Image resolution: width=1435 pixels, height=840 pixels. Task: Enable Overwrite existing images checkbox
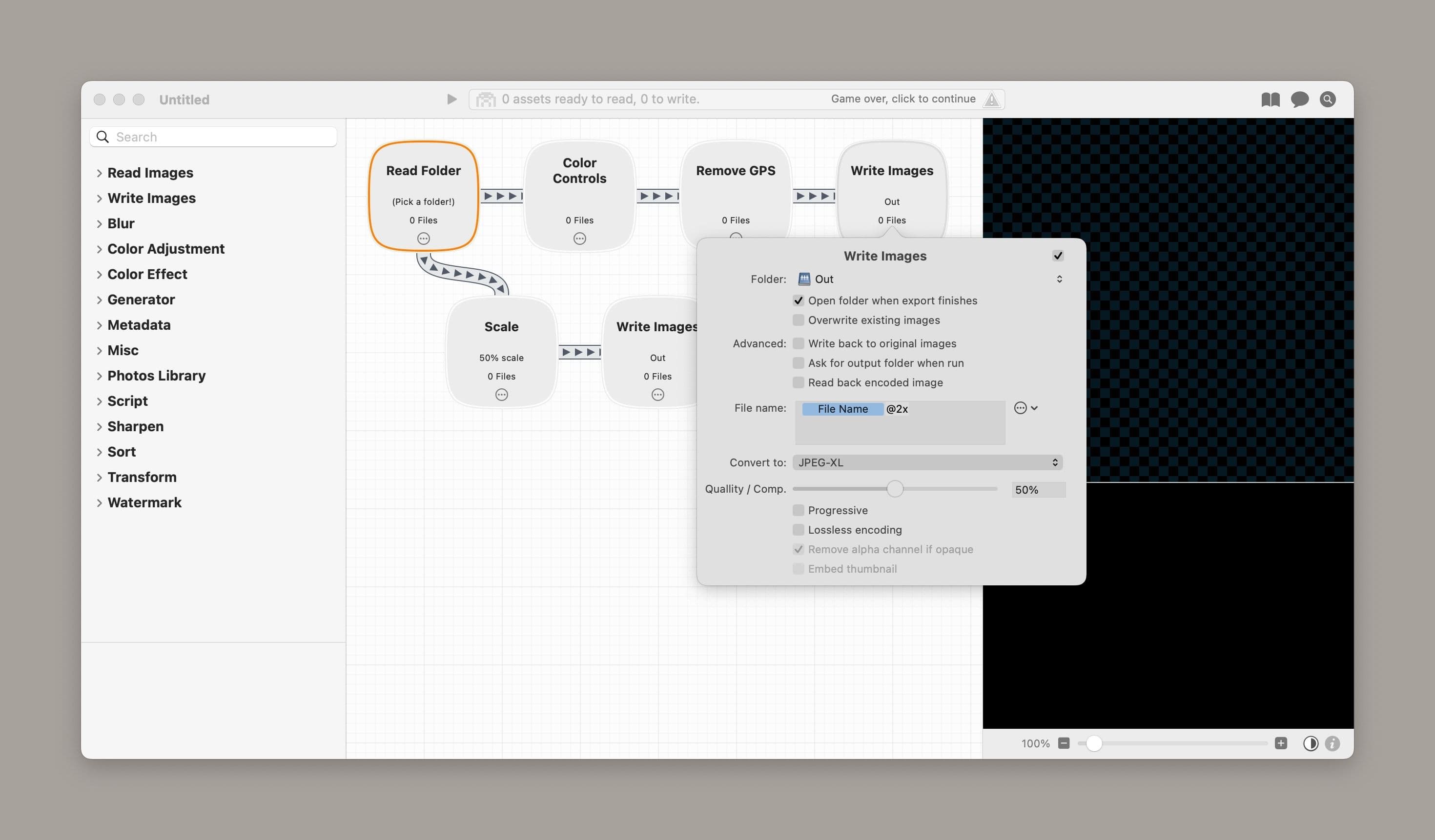click(x=799, y=320)
